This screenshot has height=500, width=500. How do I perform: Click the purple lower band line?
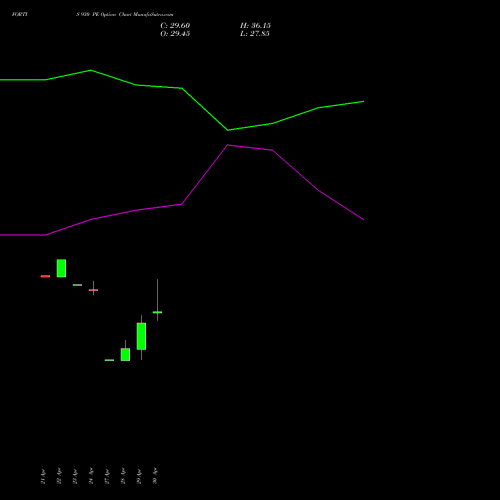(182, 204)
